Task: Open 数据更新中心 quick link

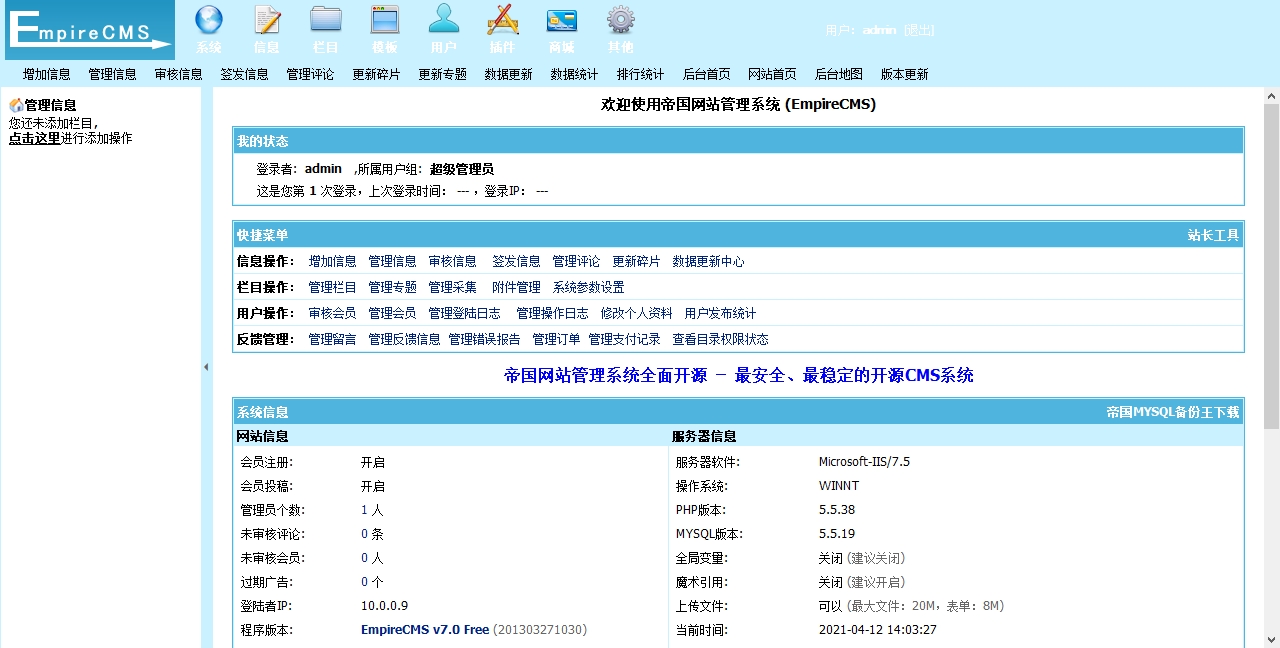Action: coord(709,261)
